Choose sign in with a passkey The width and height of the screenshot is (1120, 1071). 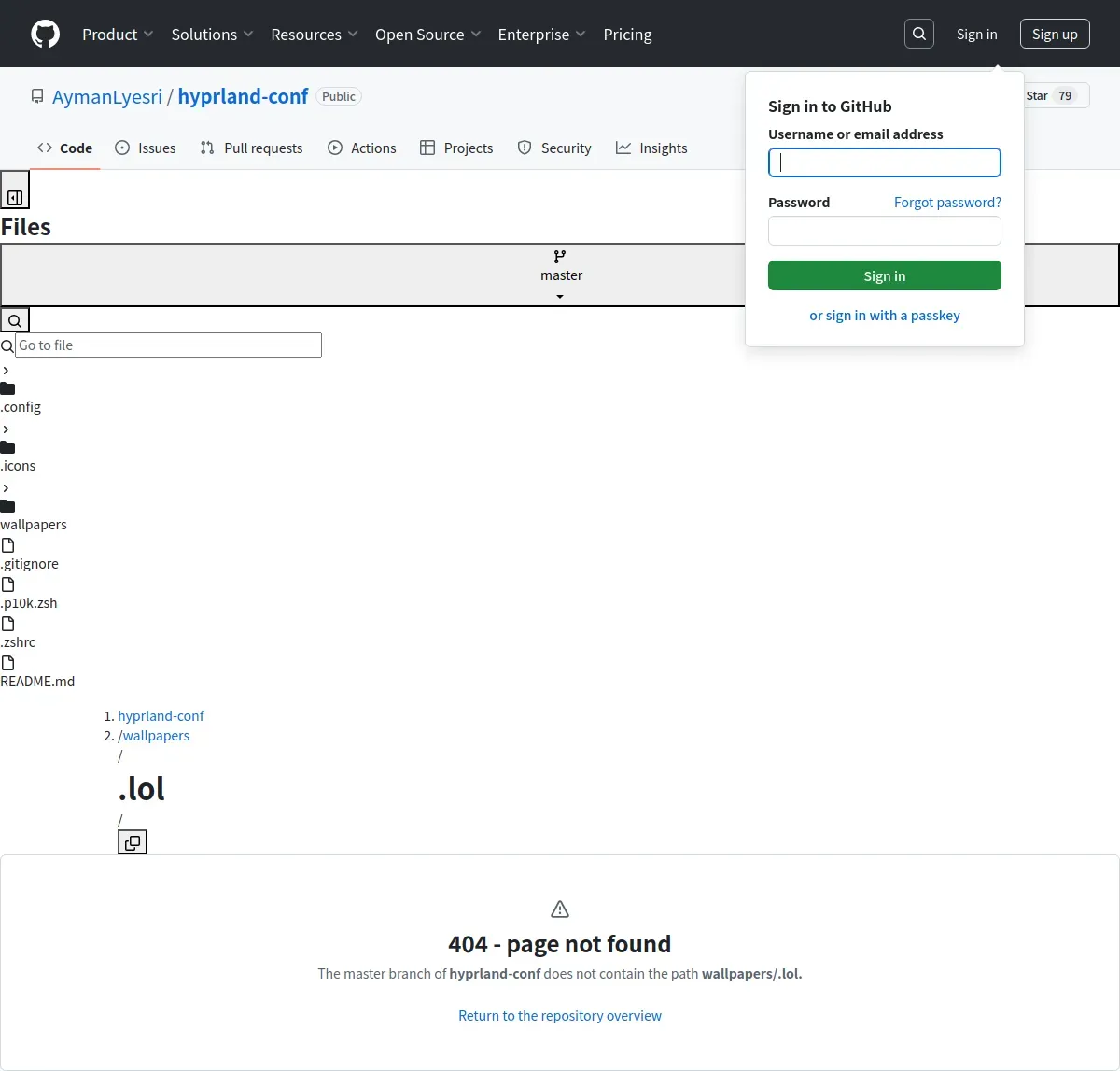(x=885, y=316)
